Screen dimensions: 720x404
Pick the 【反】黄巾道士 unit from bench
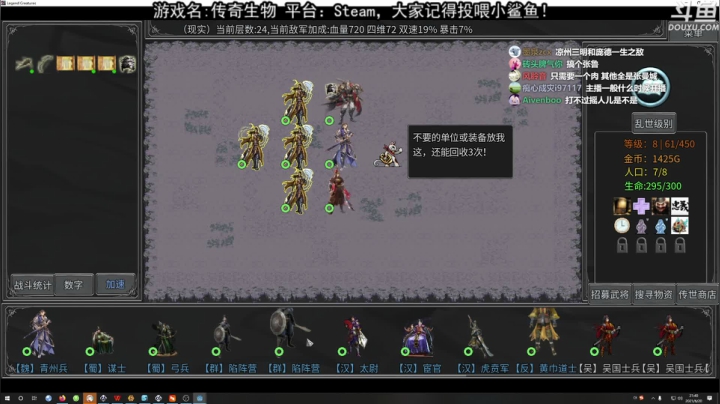click(544, 332)
